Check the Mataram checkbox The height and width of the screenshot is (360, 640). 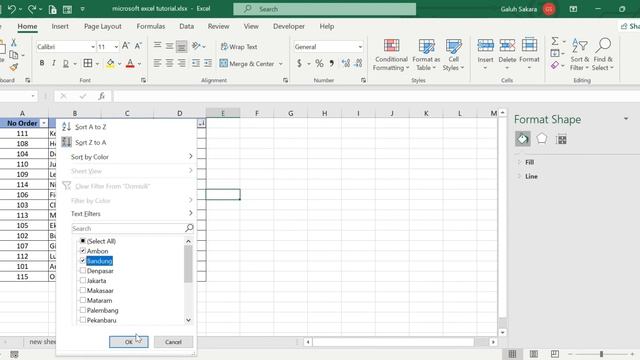point(83,300)
